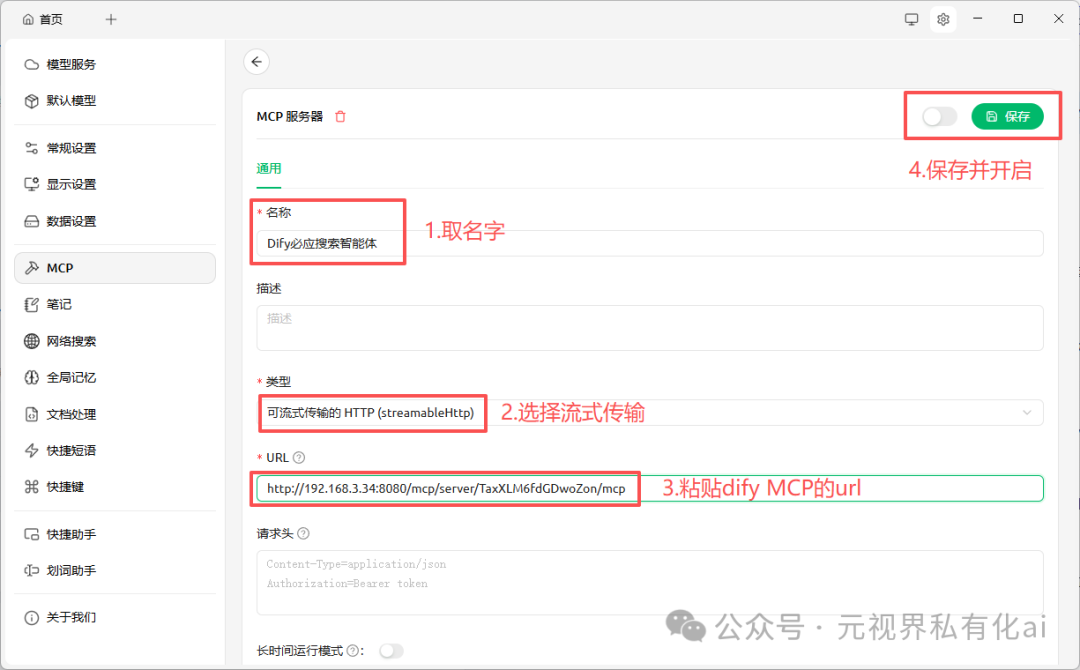Click the 名称 input field

click(650, 243)
